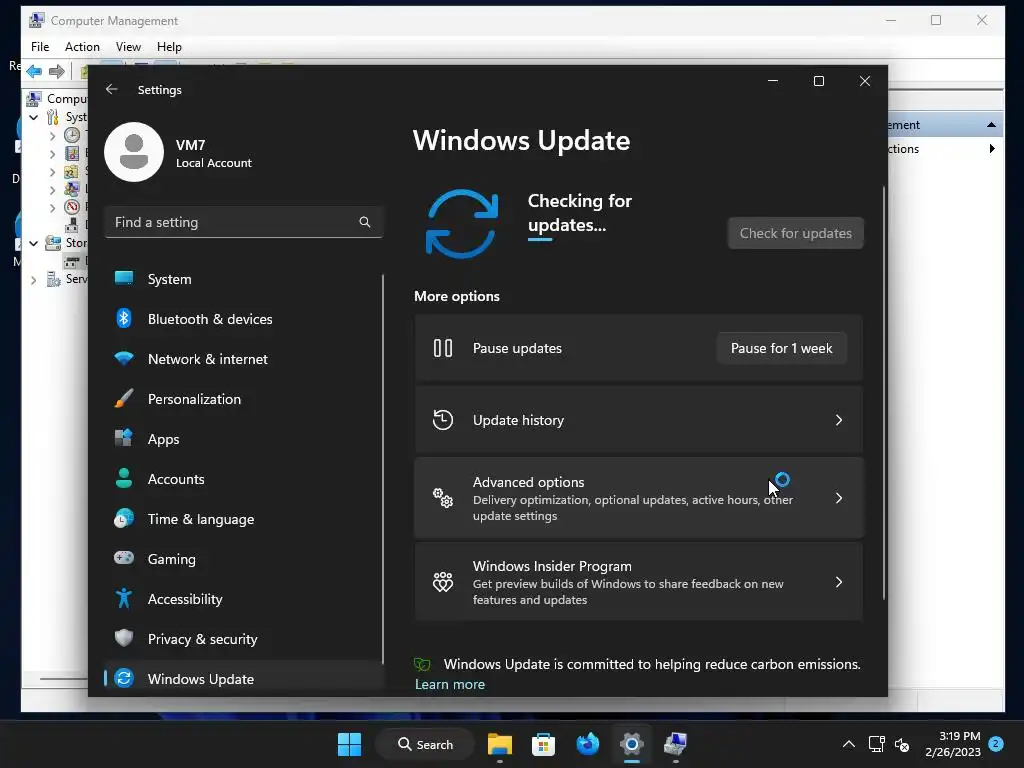Click the Windows Insider Program icon
This screenshot has width=1024, height=768.
coord(443,582)
